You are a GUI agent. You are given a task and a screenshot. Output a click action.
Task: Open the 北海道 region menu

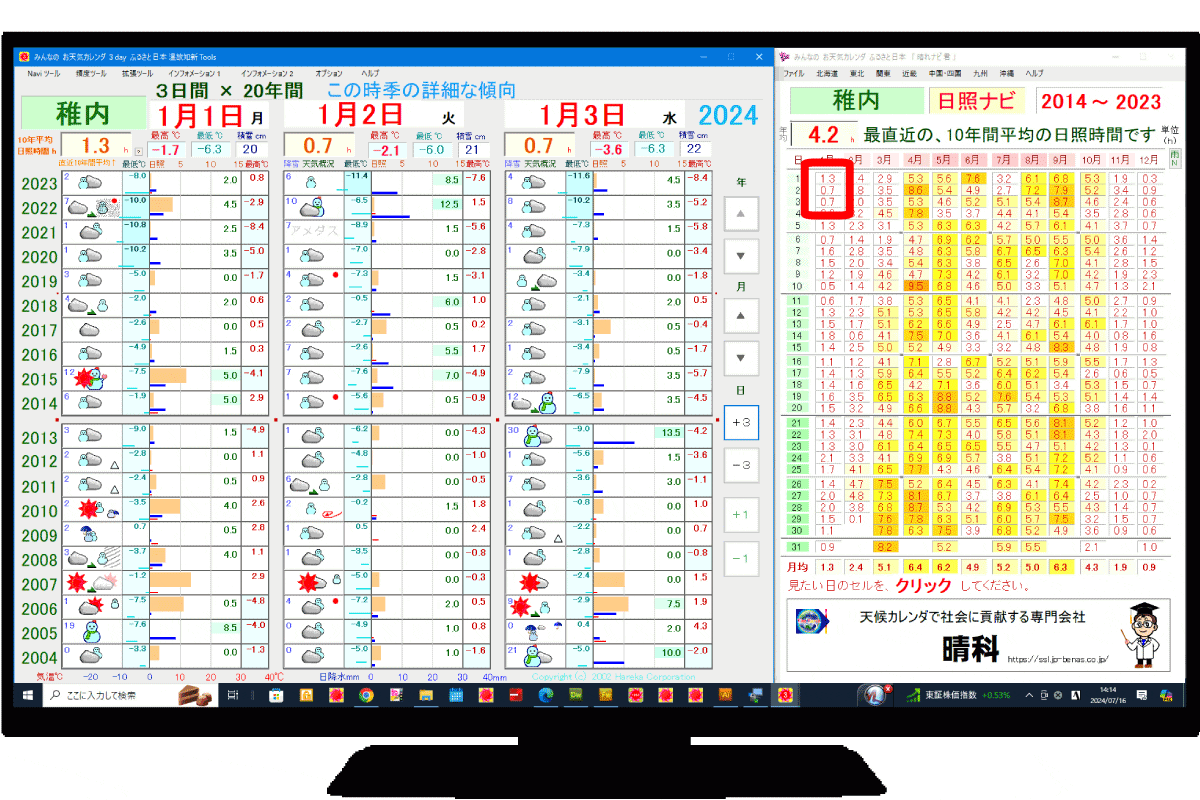point(826,74)
